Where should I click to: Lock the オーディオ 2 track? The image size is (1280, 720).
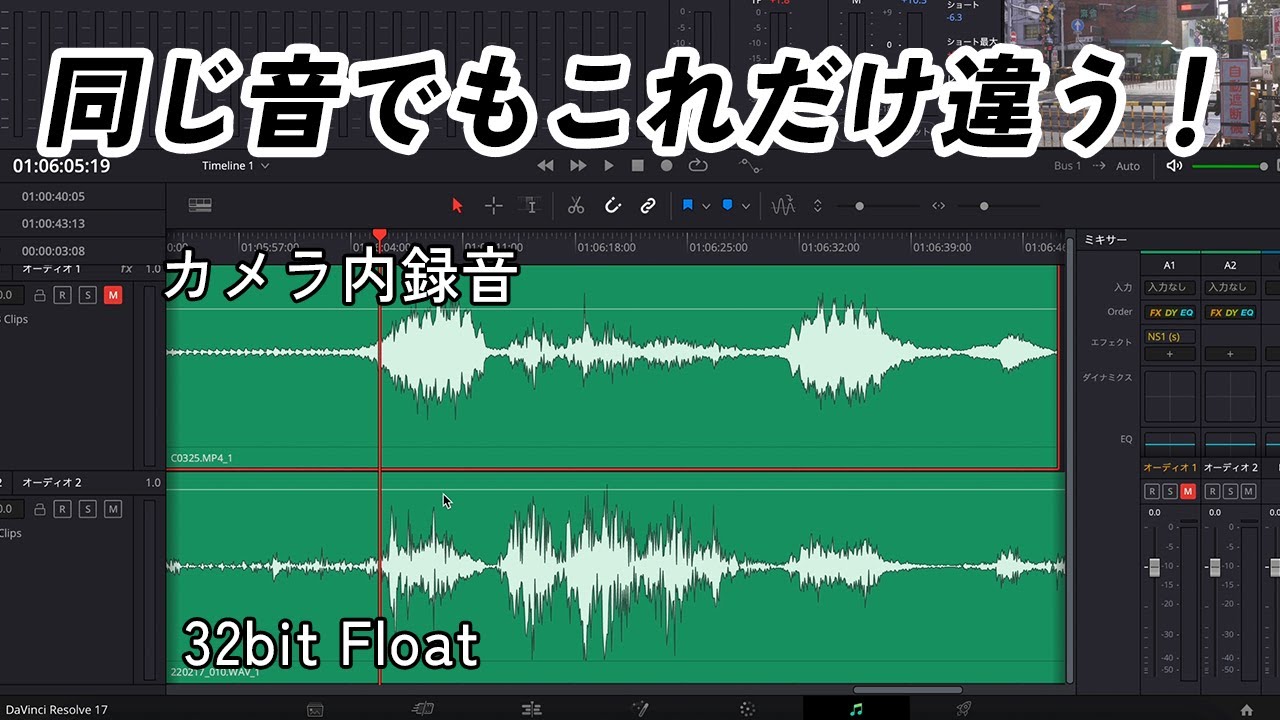pos(39,509)
